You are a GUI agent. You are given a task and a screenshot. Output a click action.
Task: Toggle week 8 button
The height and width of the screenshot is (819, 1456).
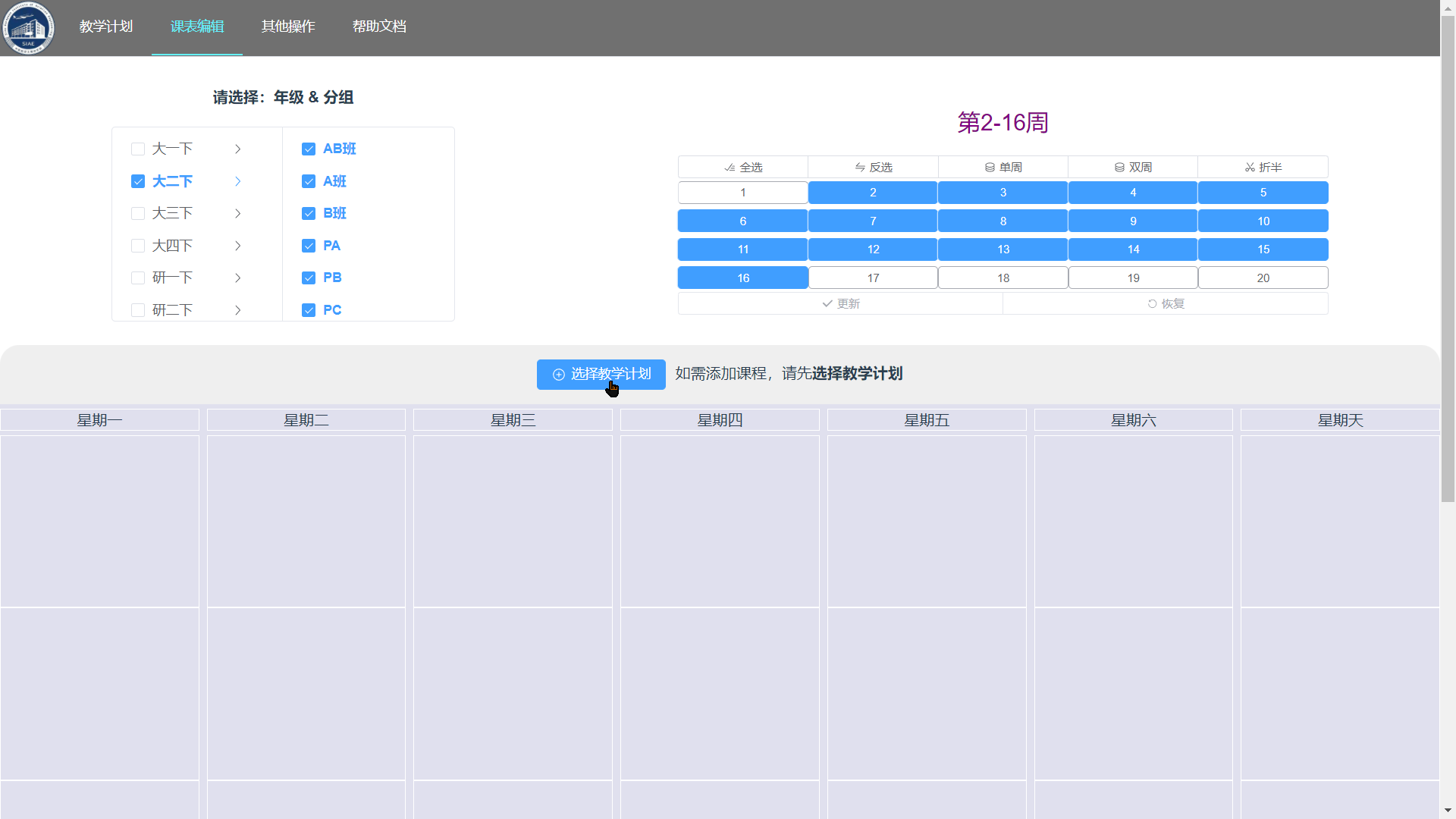(1003, 221)
